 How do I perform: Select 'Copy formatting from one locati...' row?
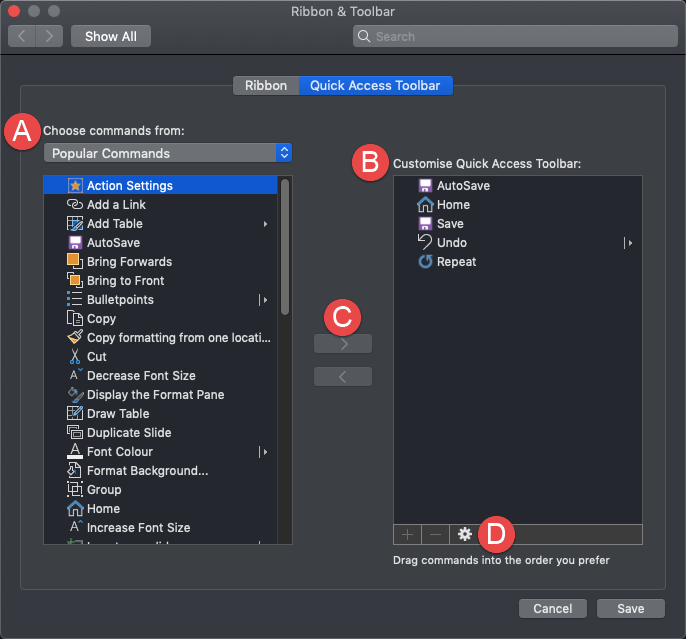pos(161,337)
